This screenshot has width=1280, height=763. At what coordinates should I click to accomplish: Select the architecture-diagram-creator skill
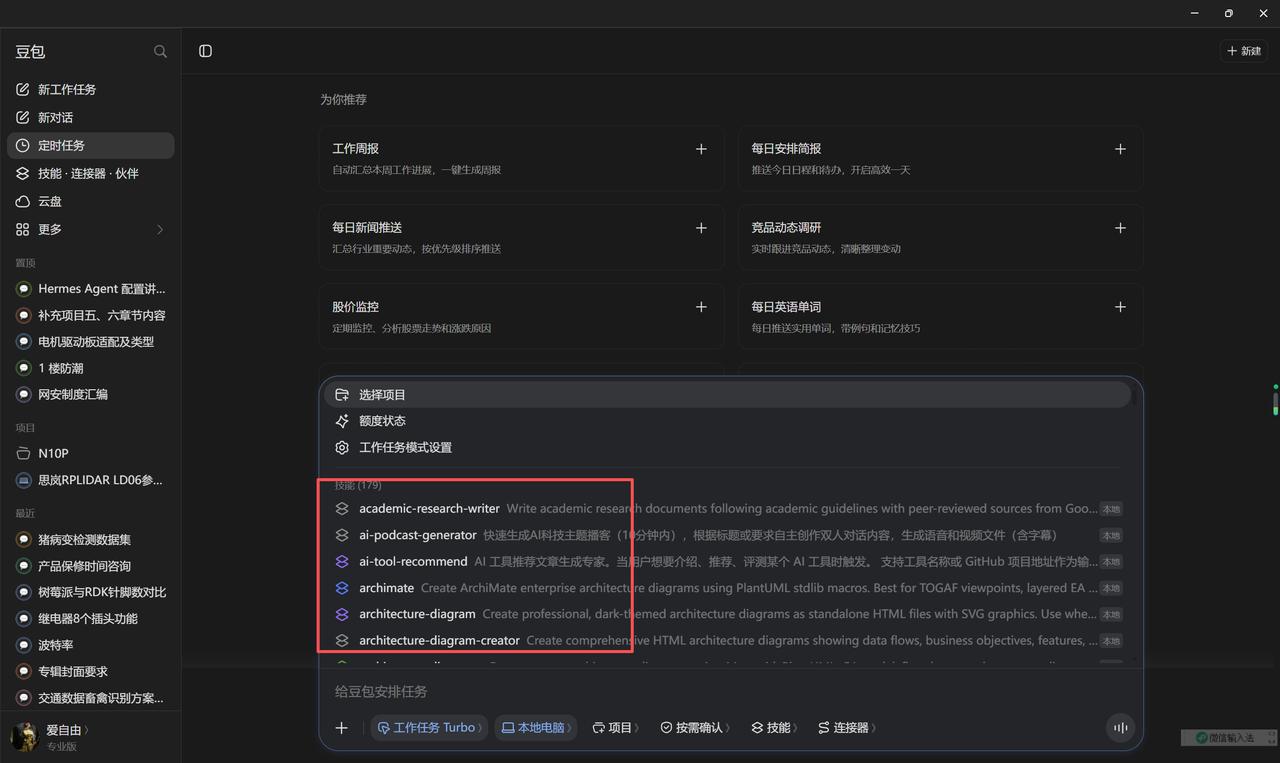coord(727,640)
